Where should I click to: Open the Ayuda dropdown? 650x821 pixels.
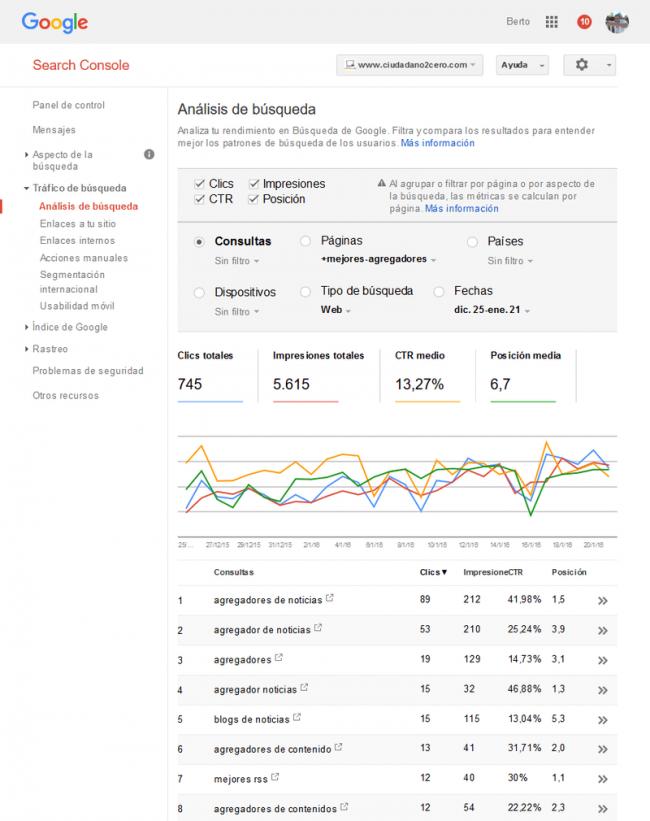coord(522,65)
